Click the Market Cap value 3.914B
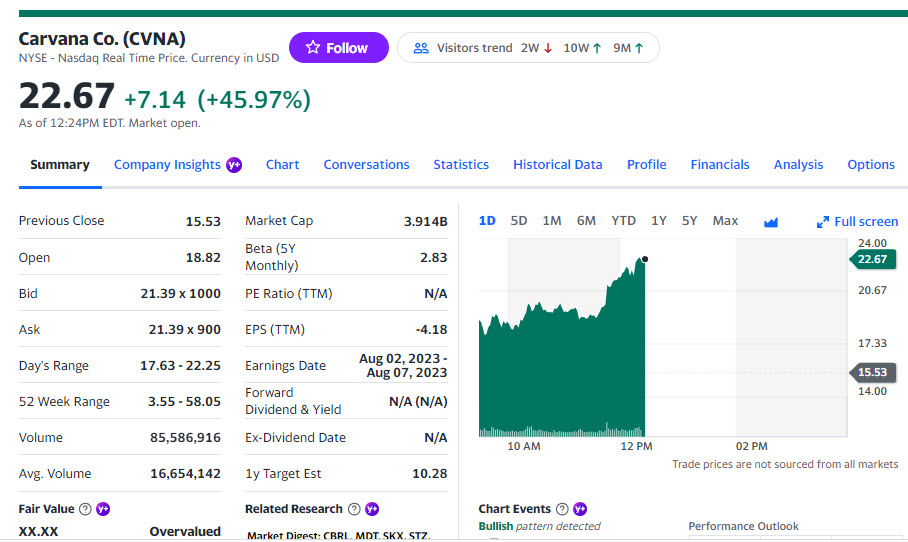Image resolution: width=908 pixels, height=542 pixels. point(426,221)
